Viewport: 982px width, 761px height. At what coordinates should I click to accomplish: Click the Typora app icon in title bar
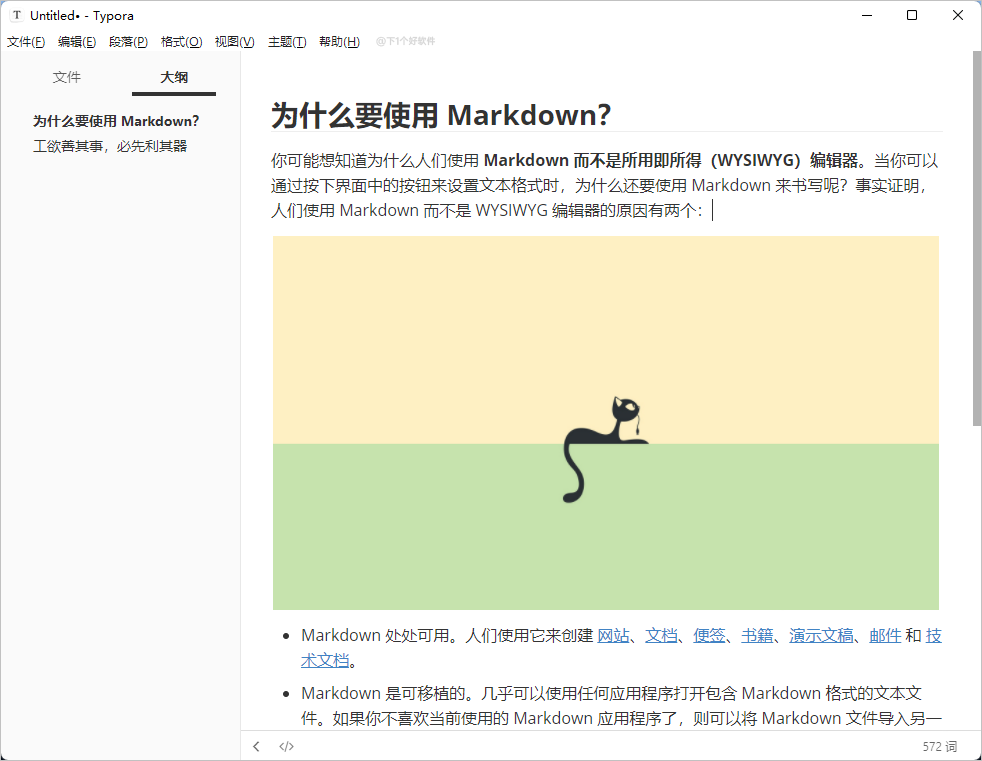click(17, 15)
